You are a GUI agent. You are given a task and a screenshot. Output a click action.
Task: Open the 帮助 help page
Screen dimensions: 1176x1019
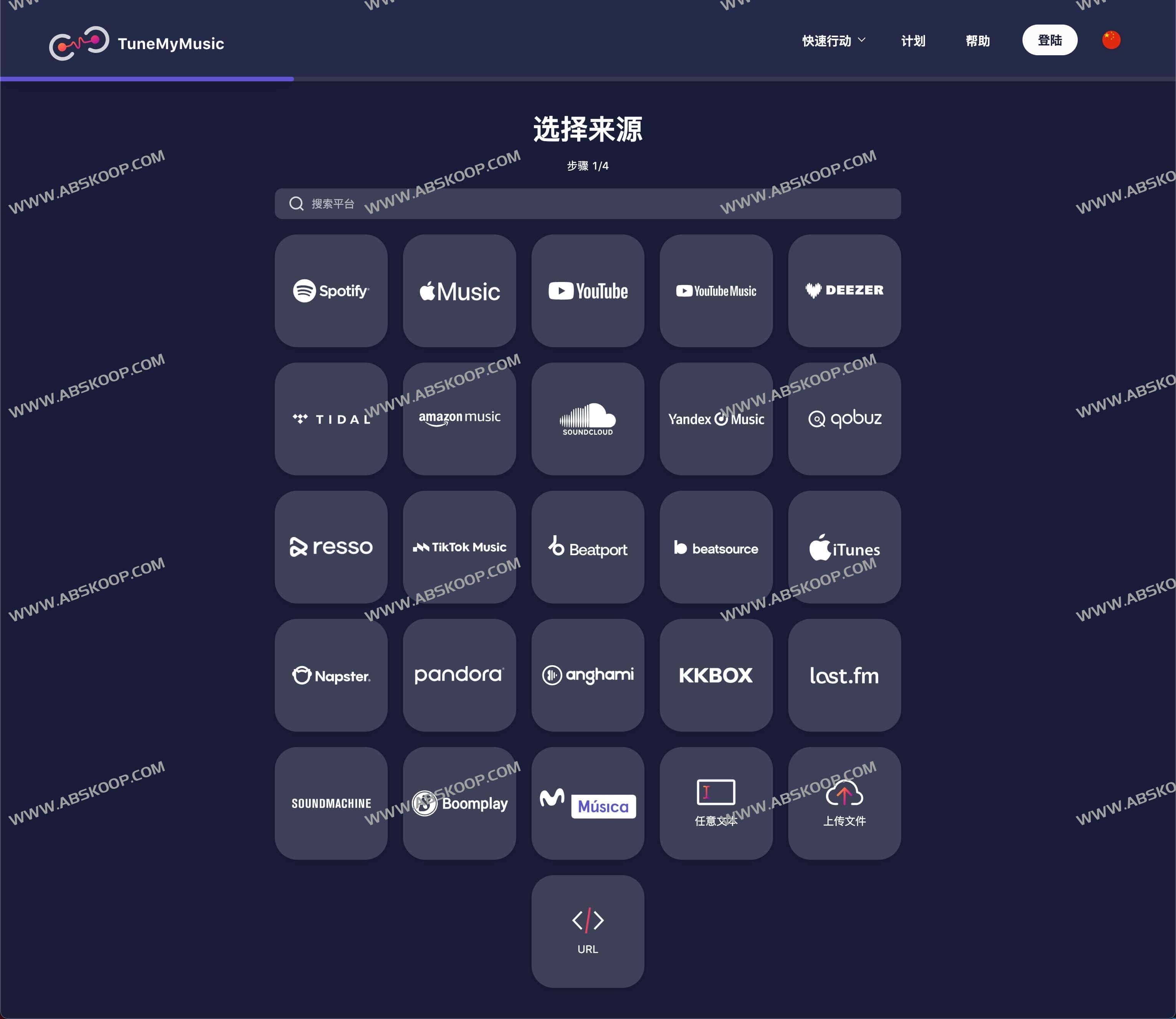(978, 40)
